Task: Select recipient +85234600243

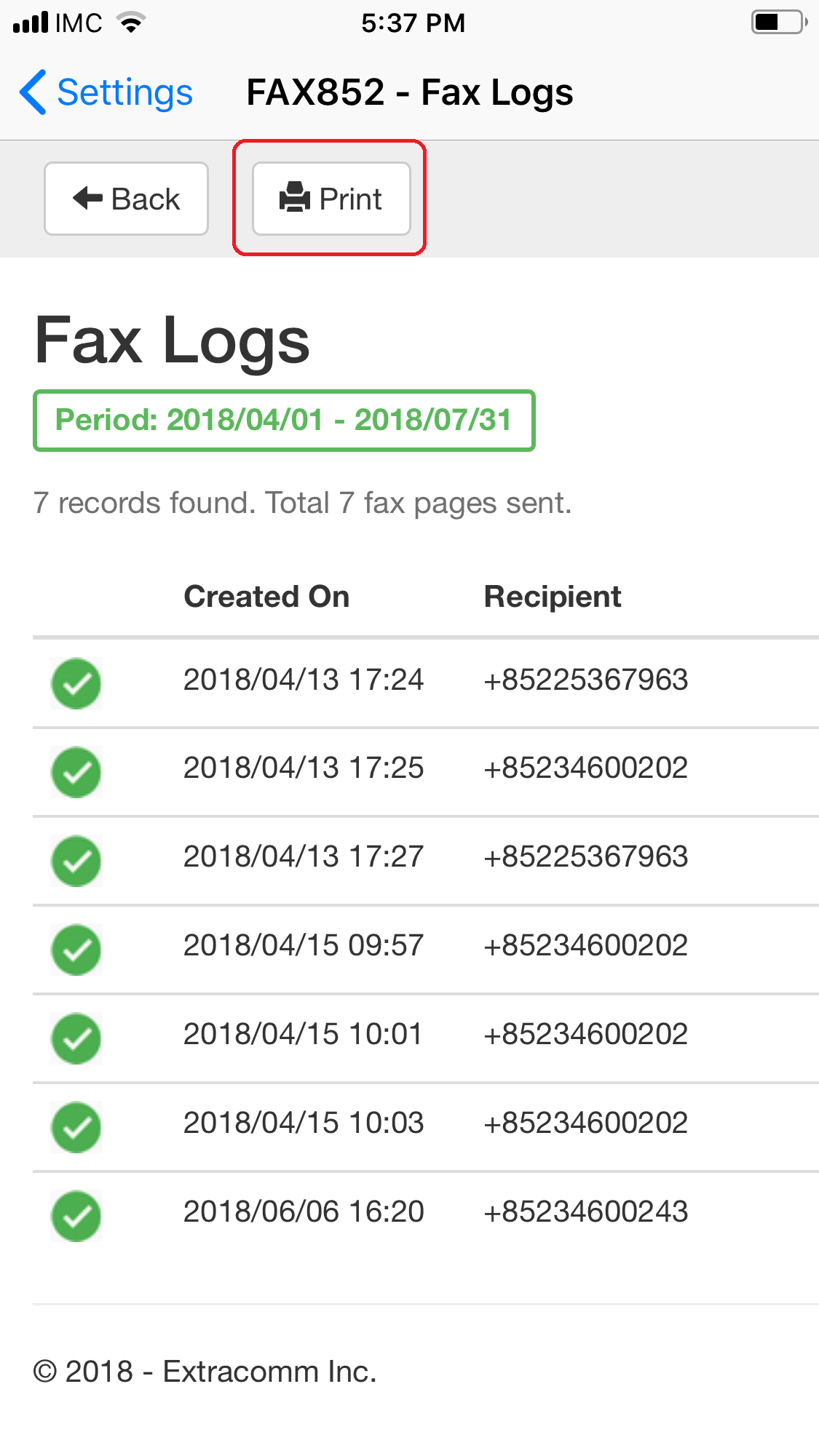Action: tap(586, 1212)
